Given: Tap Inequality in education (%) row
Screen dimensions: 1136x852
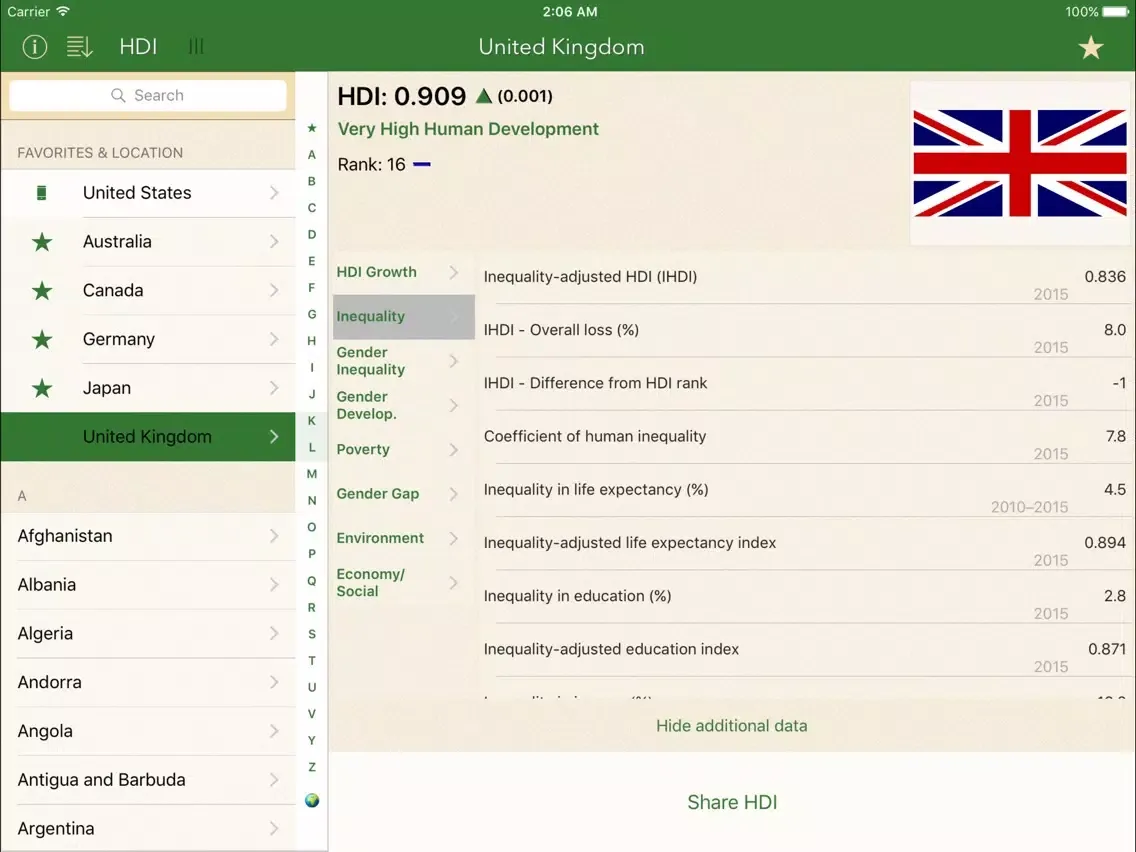Looking at the screenshot, I should coord(805,597).
